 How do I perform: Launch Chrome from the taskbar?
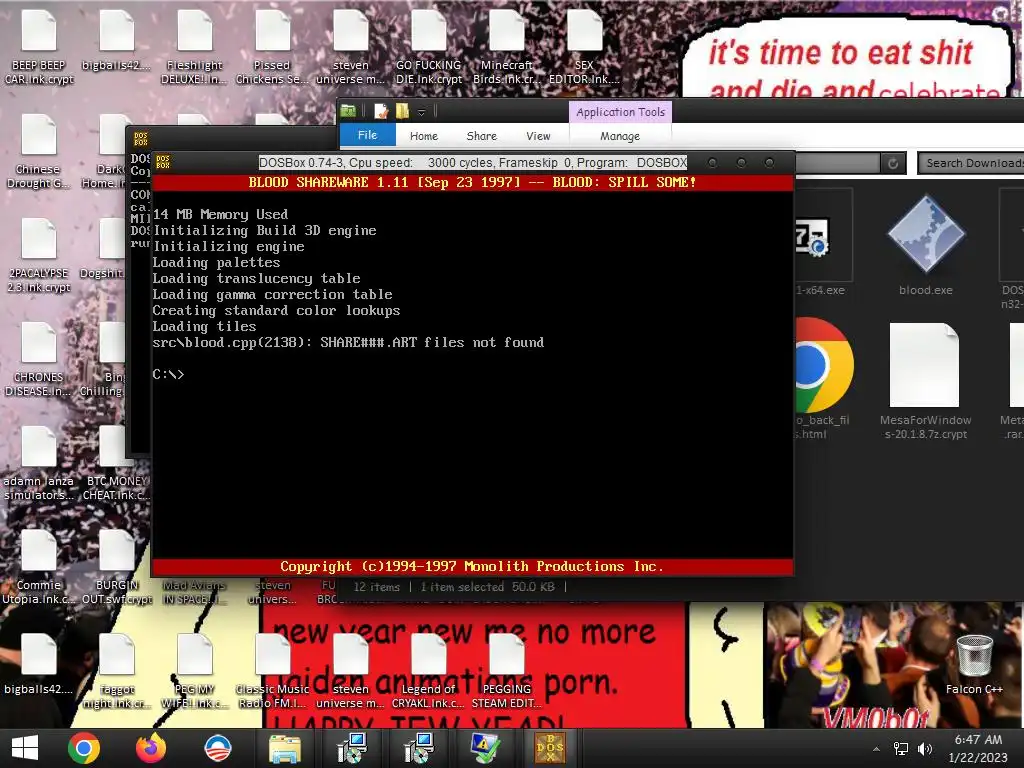coord(84,748)
